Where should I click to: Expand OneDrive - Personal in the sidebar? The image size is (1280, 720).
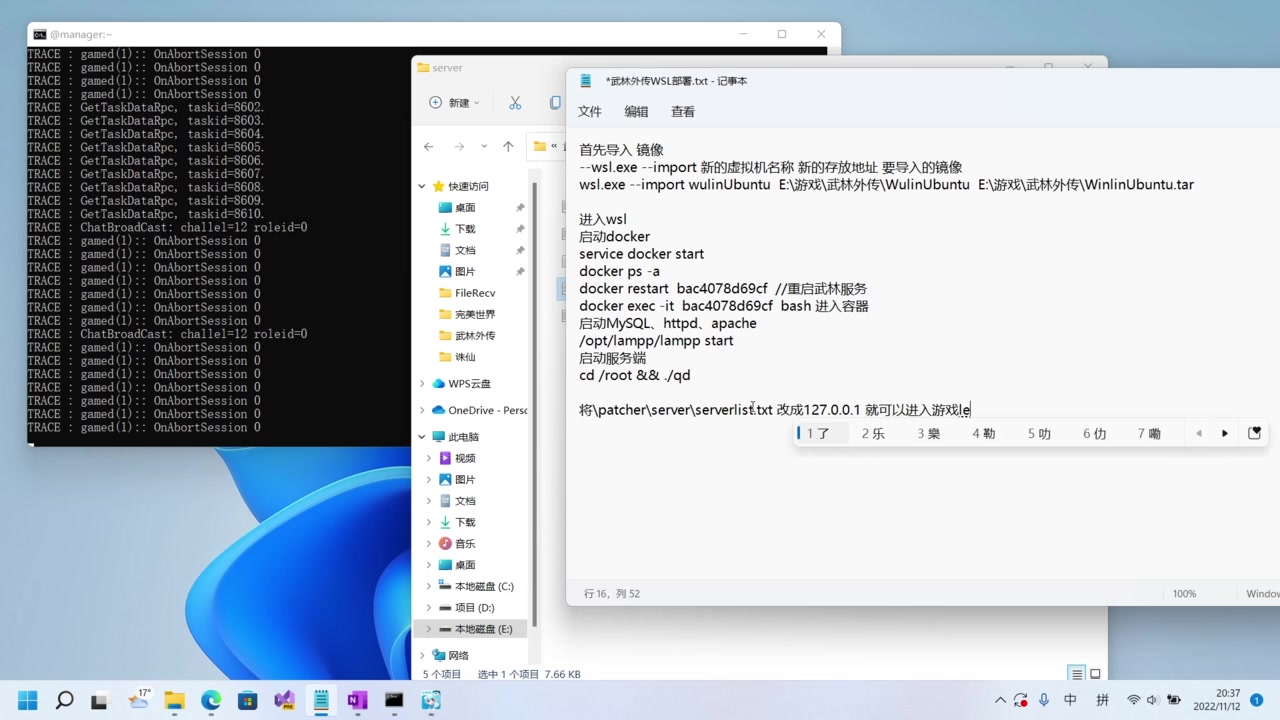point(422,410)
